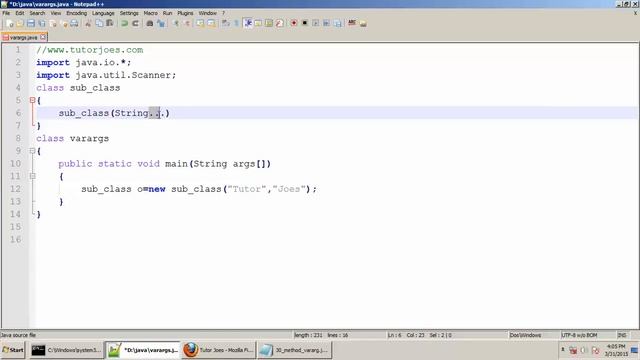Open the Search menu
The image size is (640, 360).
point(37,13)
